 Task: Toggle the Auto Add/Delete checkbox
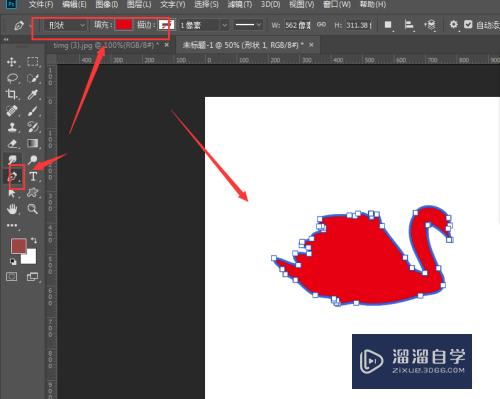[468, 25]
